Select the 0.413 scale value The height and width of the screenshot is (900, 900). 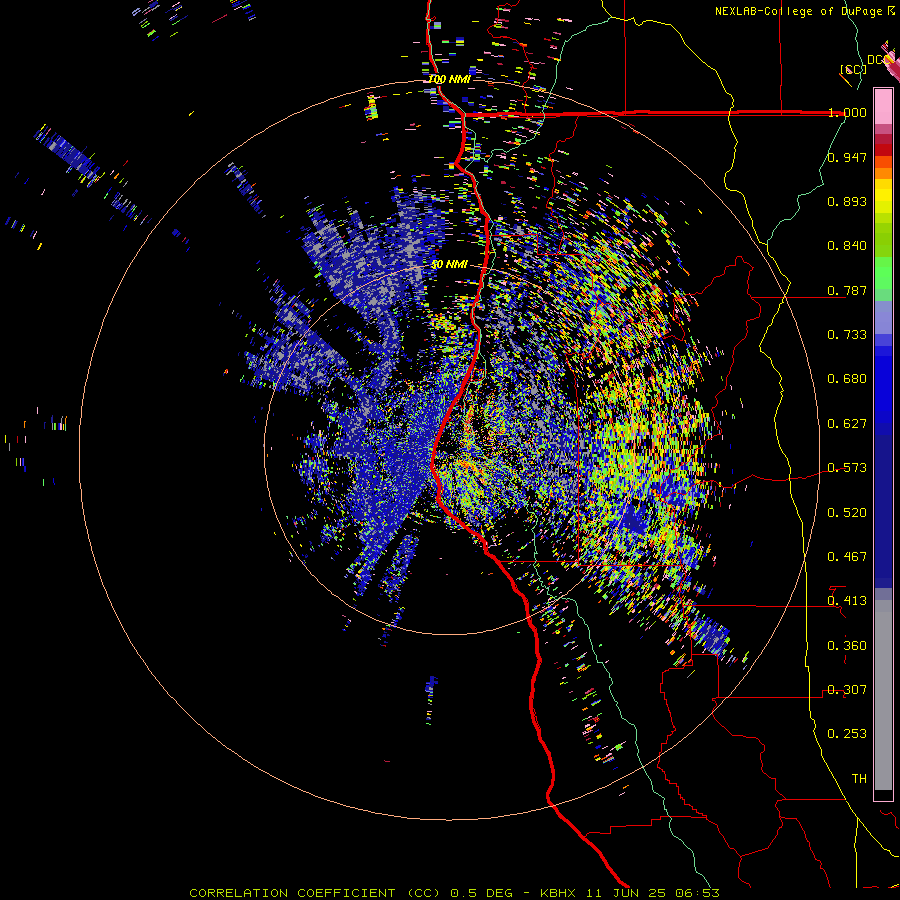pyautogui.click(x=847, y=601)
